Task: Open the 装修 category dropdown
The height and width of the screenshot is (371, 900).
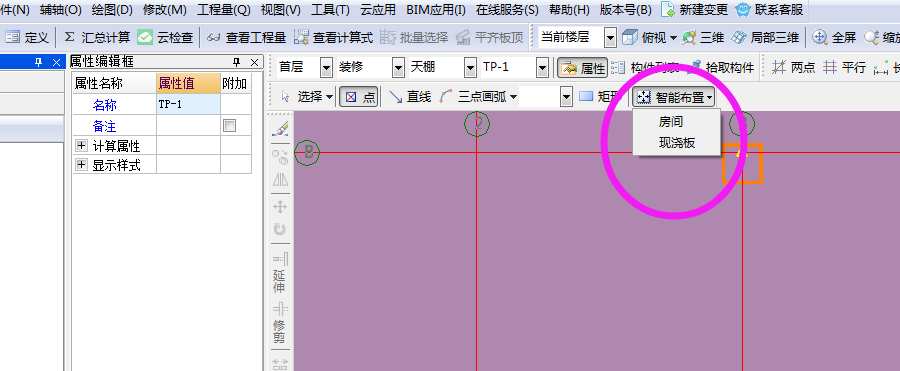Action: [x=398, y=68]
